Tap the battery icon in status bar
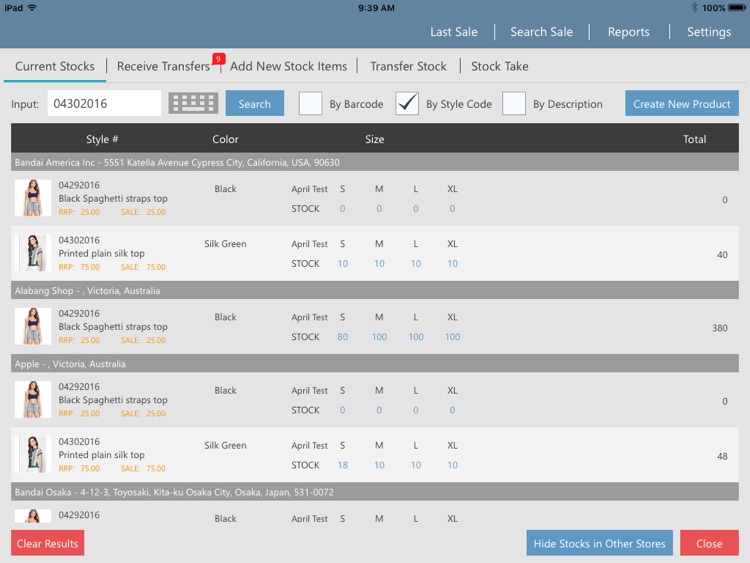Image resolution: width=750 pixels, height=563 pixels. [737, 8]
